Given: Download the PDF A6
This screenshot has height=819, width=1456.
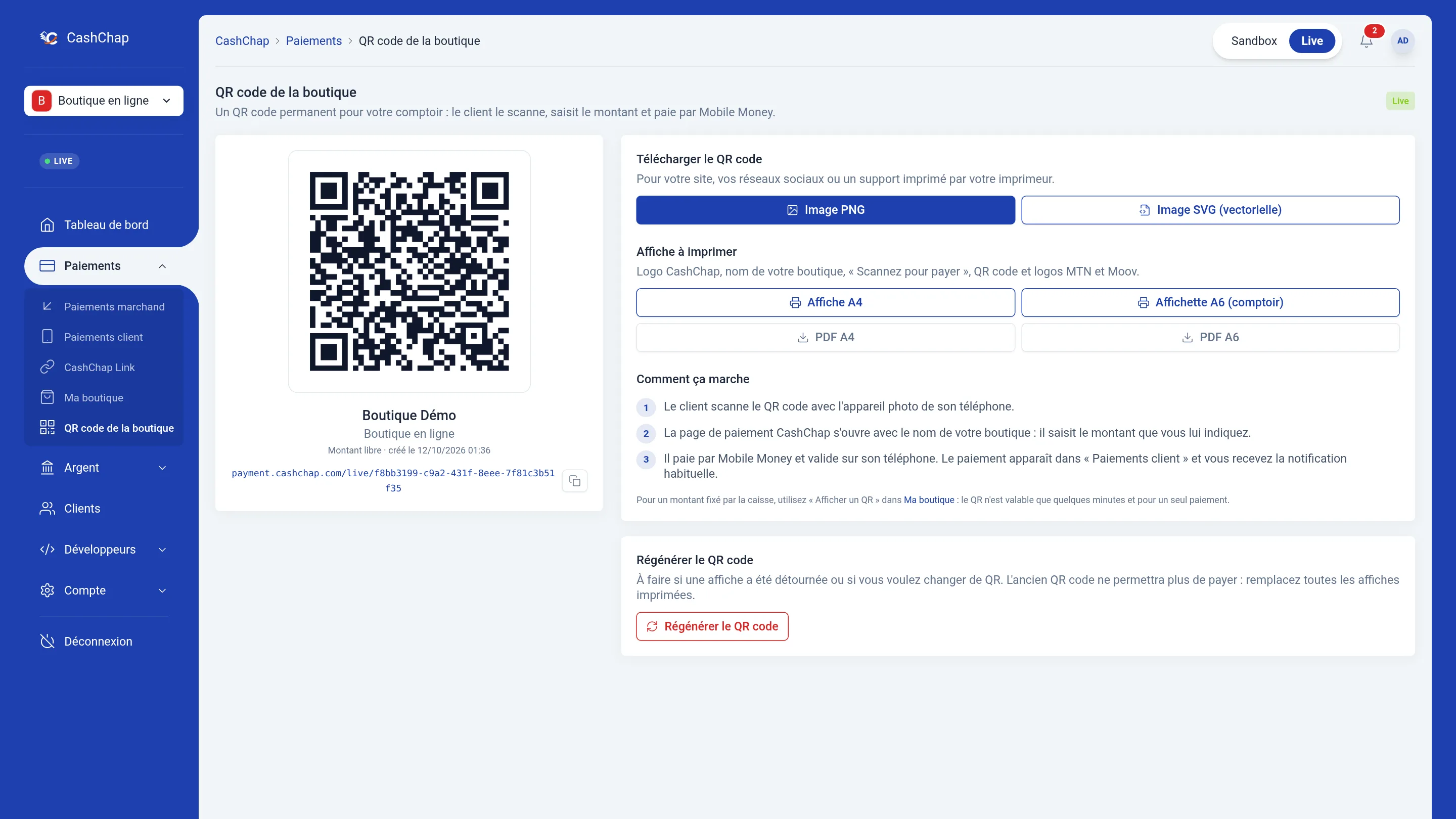Looking at the screenshot, I should 1210,337.
